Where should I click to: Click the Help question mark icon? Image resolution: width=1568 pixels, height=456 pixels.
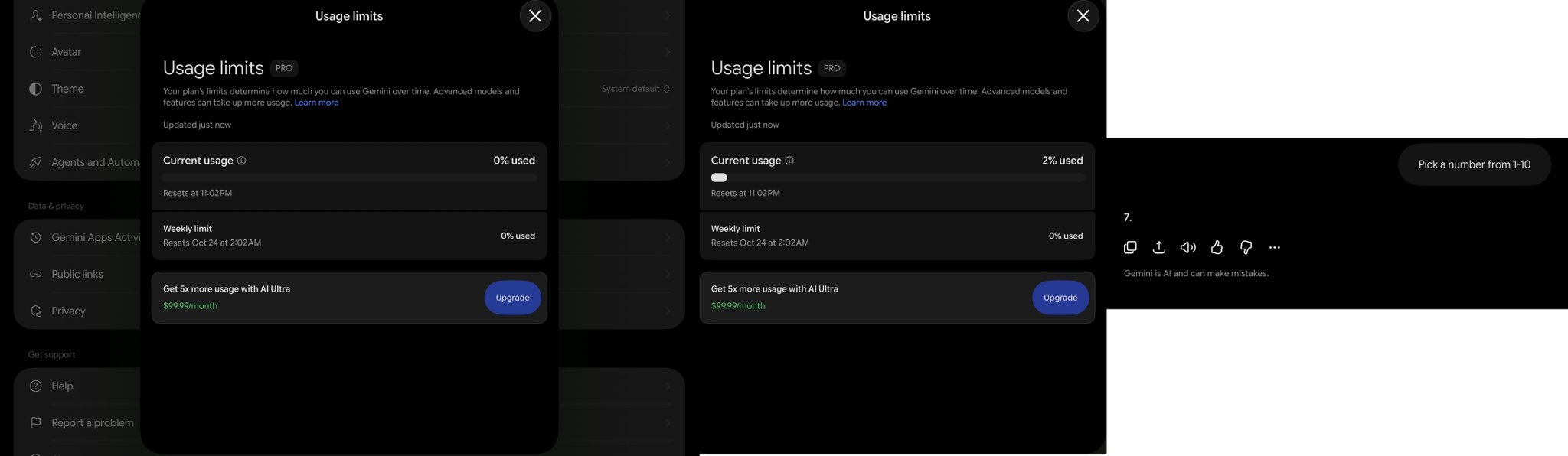tap(35, 386)
